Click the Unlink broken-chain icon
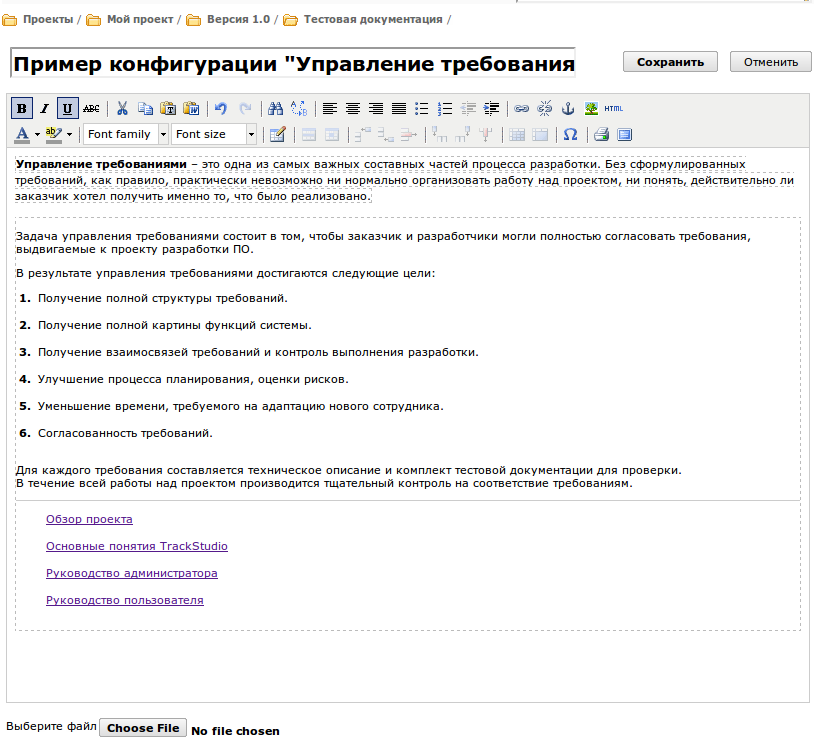 pos(545,108)
